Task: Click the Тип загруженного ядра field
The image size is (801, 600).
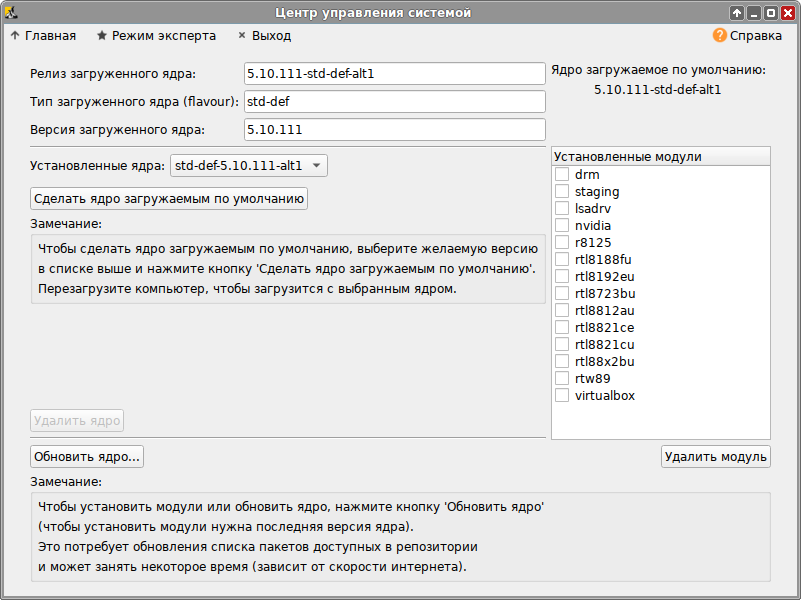Action: (x=394, y=102)
